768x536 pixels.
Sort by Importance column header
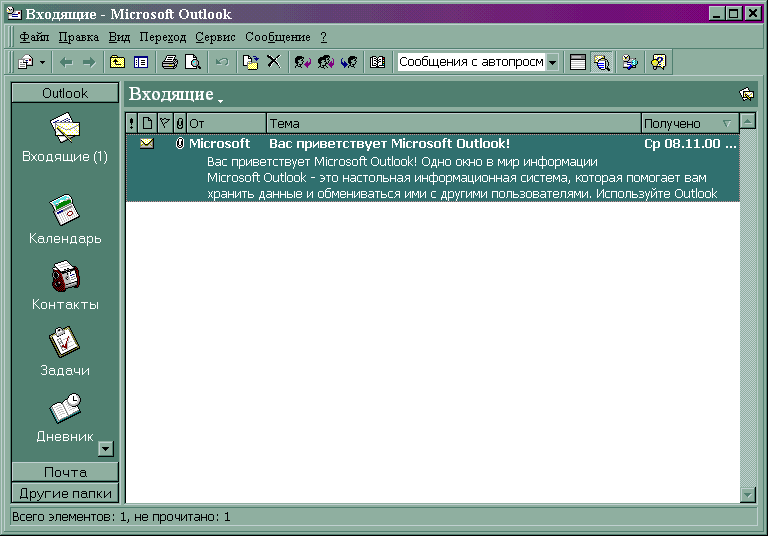tap(131, 123)
